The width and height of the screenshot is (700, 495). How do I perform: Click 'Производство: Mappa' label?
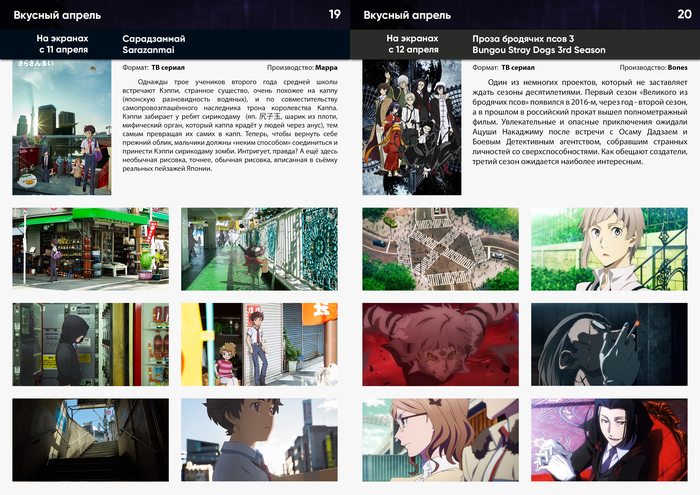tap(302, 68)
